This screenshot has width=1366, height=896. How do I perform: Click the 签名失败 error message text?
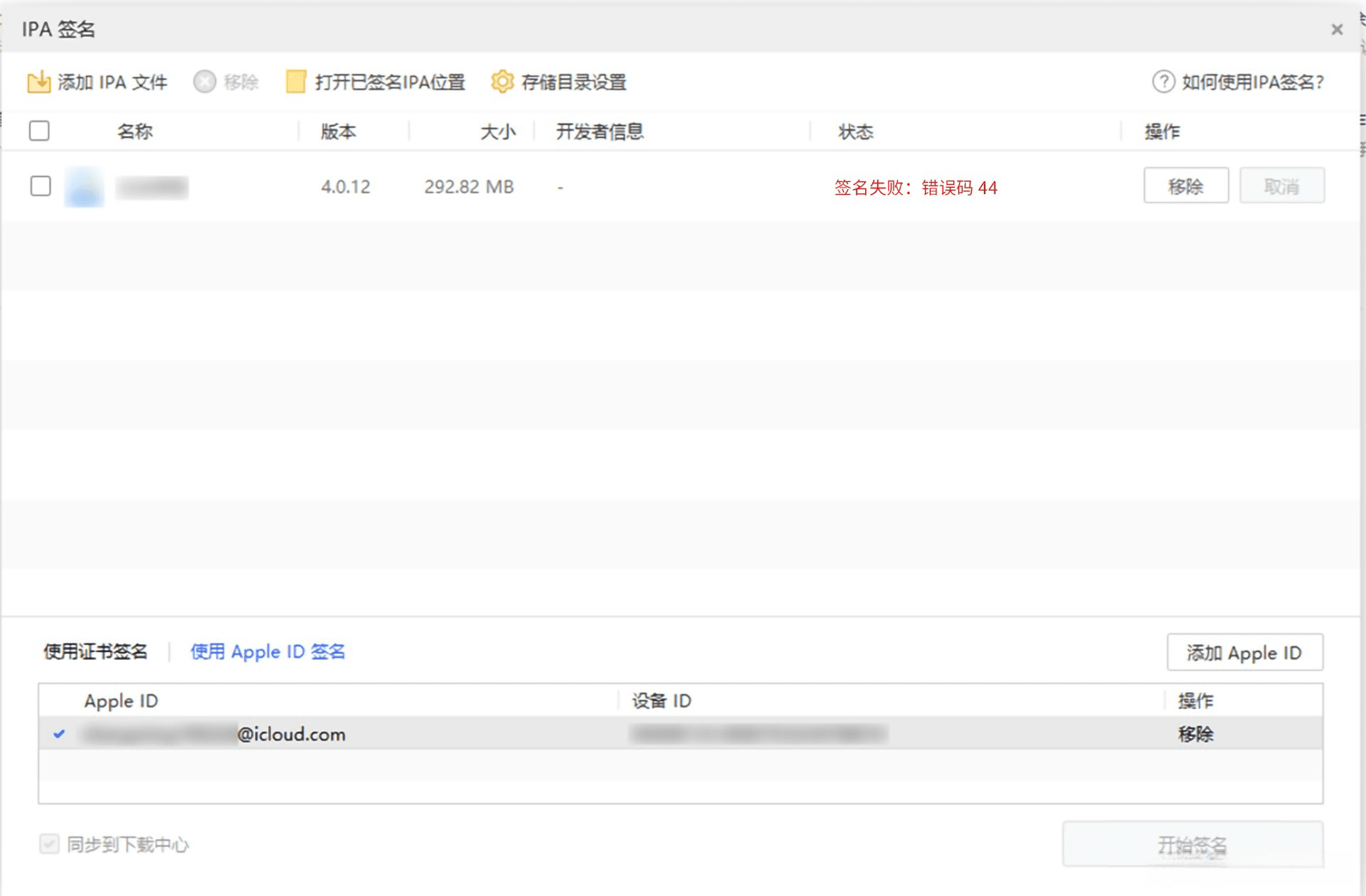[x=915, y=188]
